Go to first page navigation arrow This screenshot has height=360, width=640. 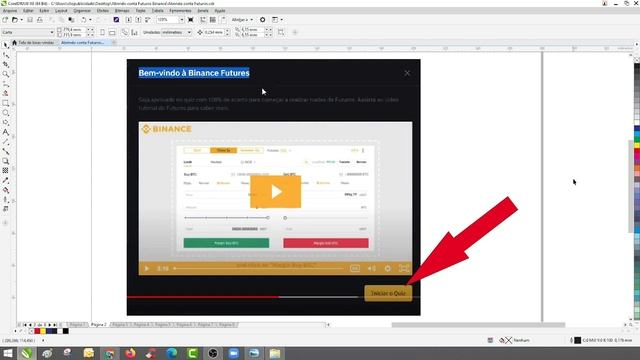(x=25, y=325)
